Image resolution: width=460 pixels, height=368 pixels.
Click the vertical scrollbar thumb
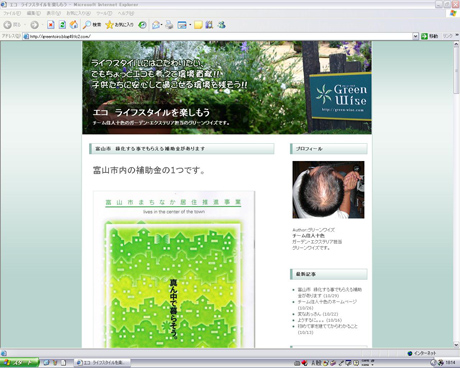[456, 71]
